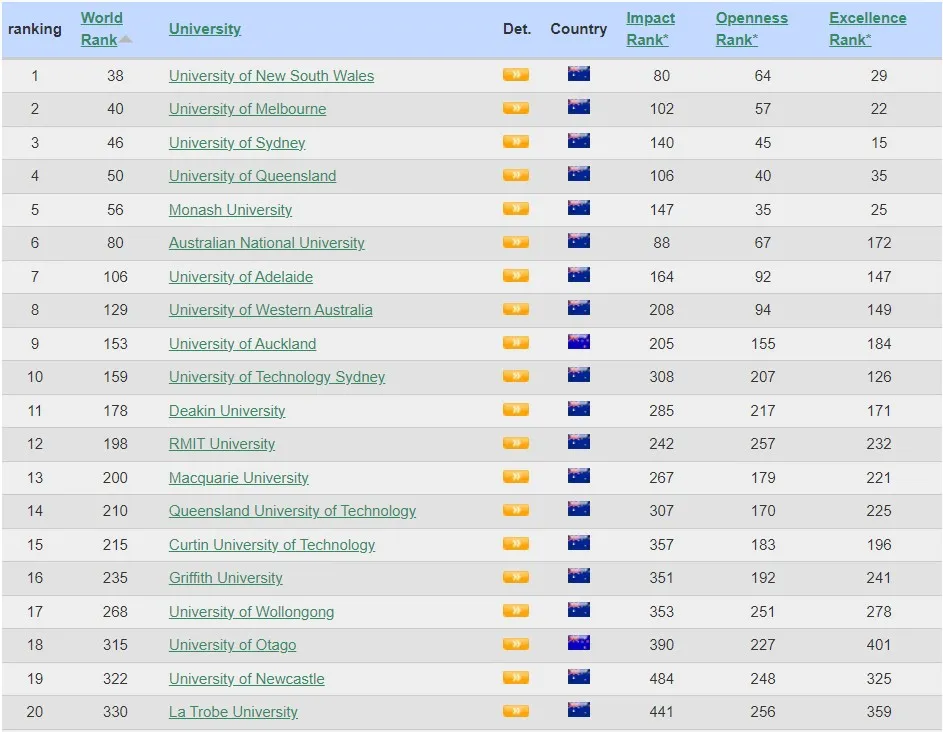Viewport: 943px width, 732px height.
Task: Open University of Western Australia link
Action: pos(271,310)
